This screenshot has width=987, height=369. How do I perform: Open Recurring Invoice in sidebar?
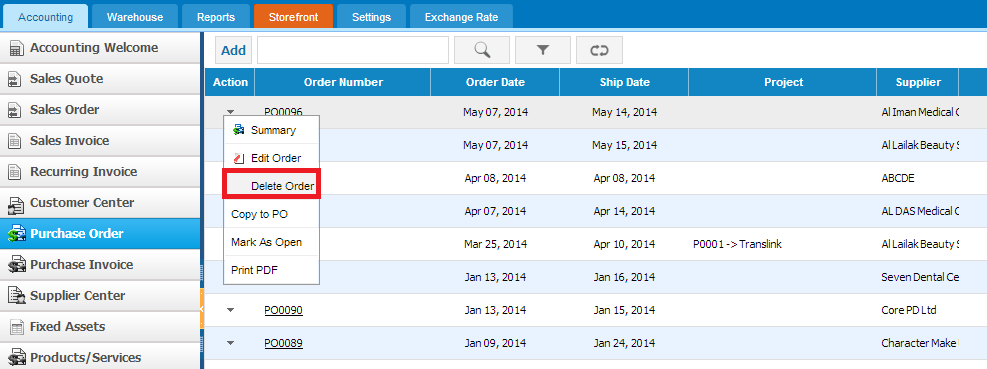[100, 171]
